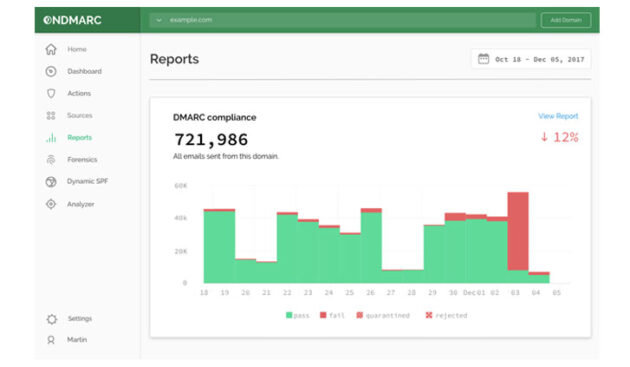Click the View Report link
This screenshot has height=367, width=630.
coord(558,116)
